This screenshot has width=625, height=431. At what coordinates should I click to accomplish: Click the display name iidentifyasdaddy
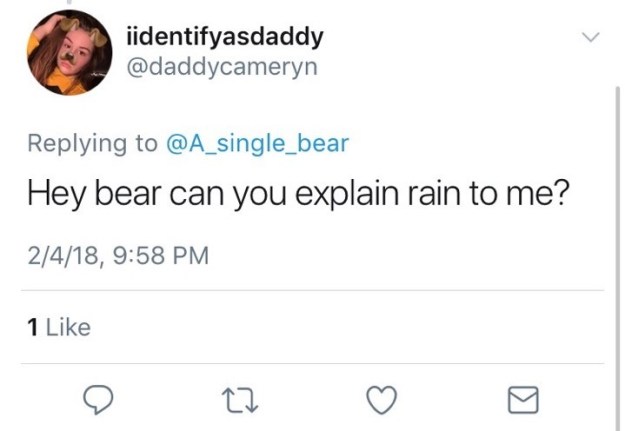pos(226,37)
